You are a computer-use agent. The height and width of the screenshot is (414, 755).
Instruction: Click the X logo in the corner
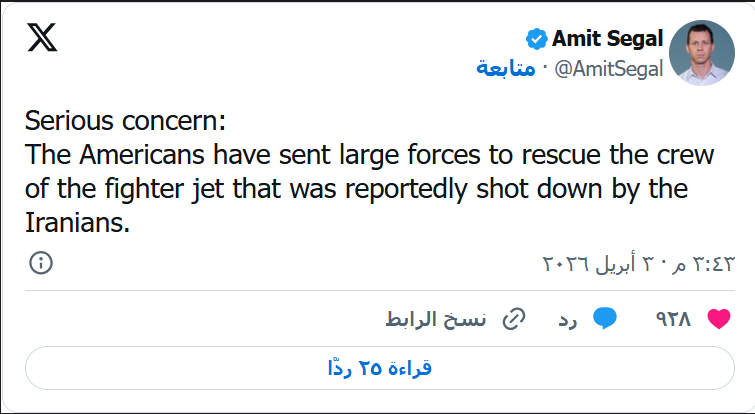(x=42, y=37)
